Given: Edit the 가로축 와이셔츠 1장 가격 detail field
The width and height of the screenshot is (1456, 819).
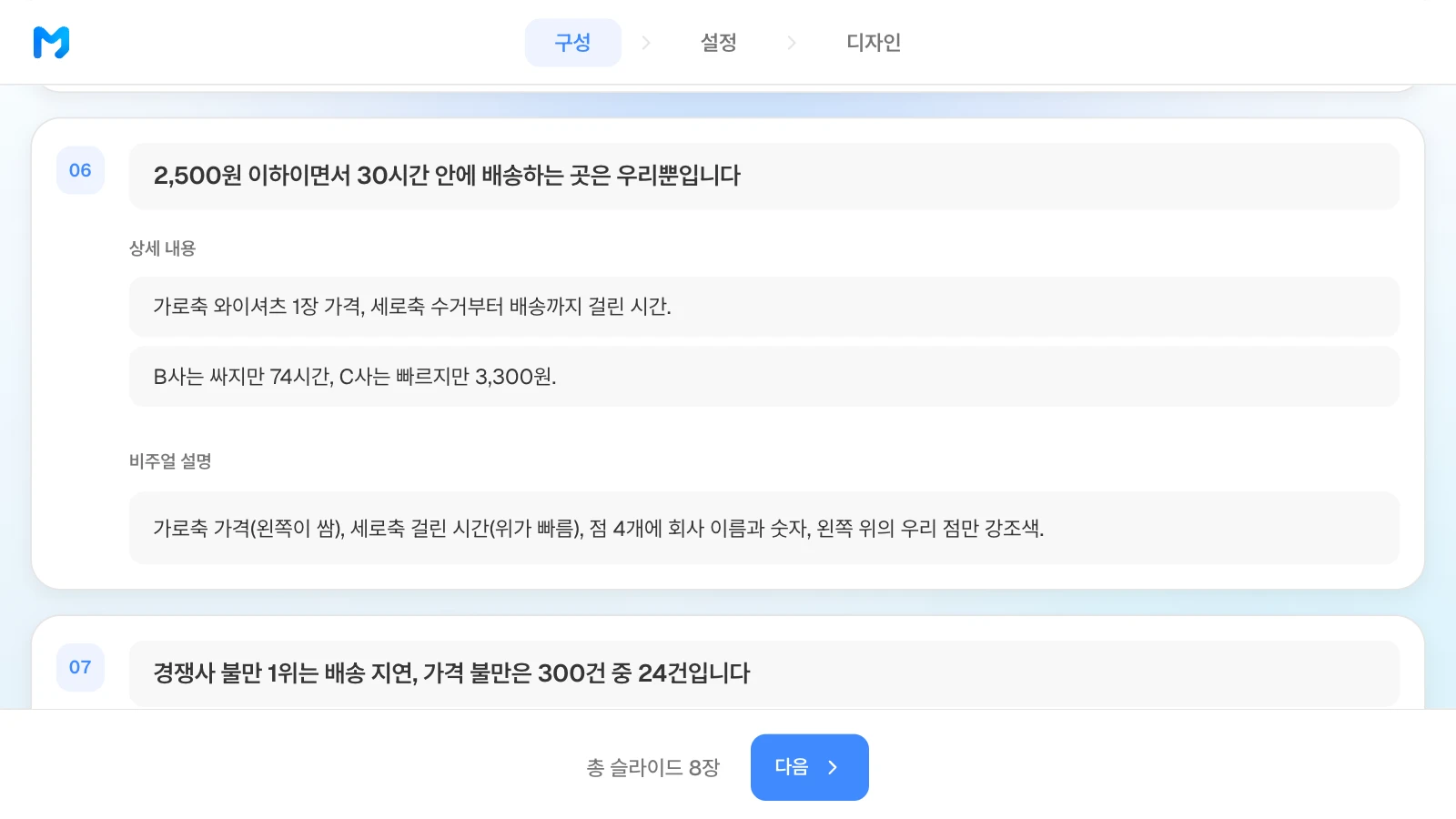Looking at the screenshot, I should click(x=764, y=307).
